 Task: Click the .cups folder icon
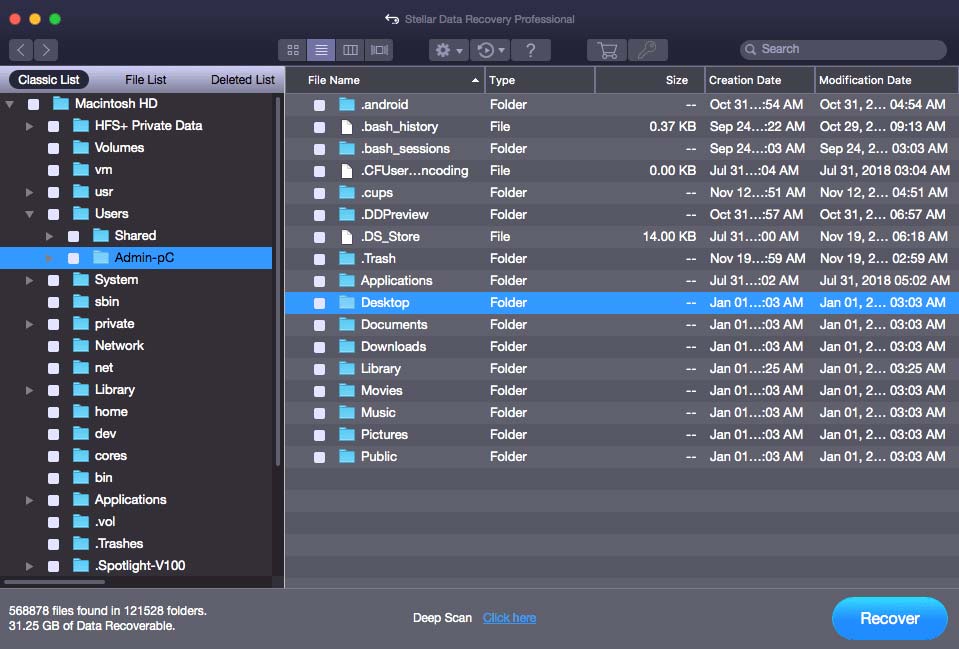point(347,193)
